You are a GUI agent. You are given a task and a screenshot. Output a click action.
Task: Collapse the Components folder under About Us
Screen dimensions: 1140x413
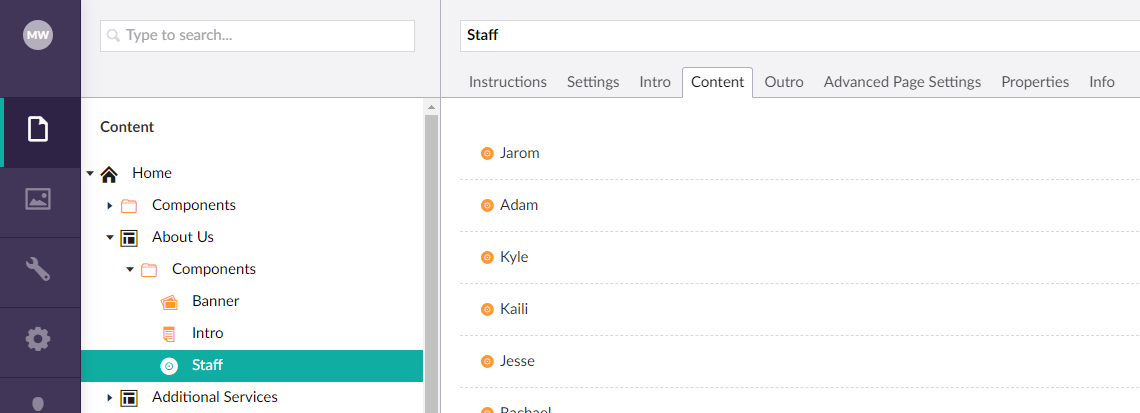[130, 270]
